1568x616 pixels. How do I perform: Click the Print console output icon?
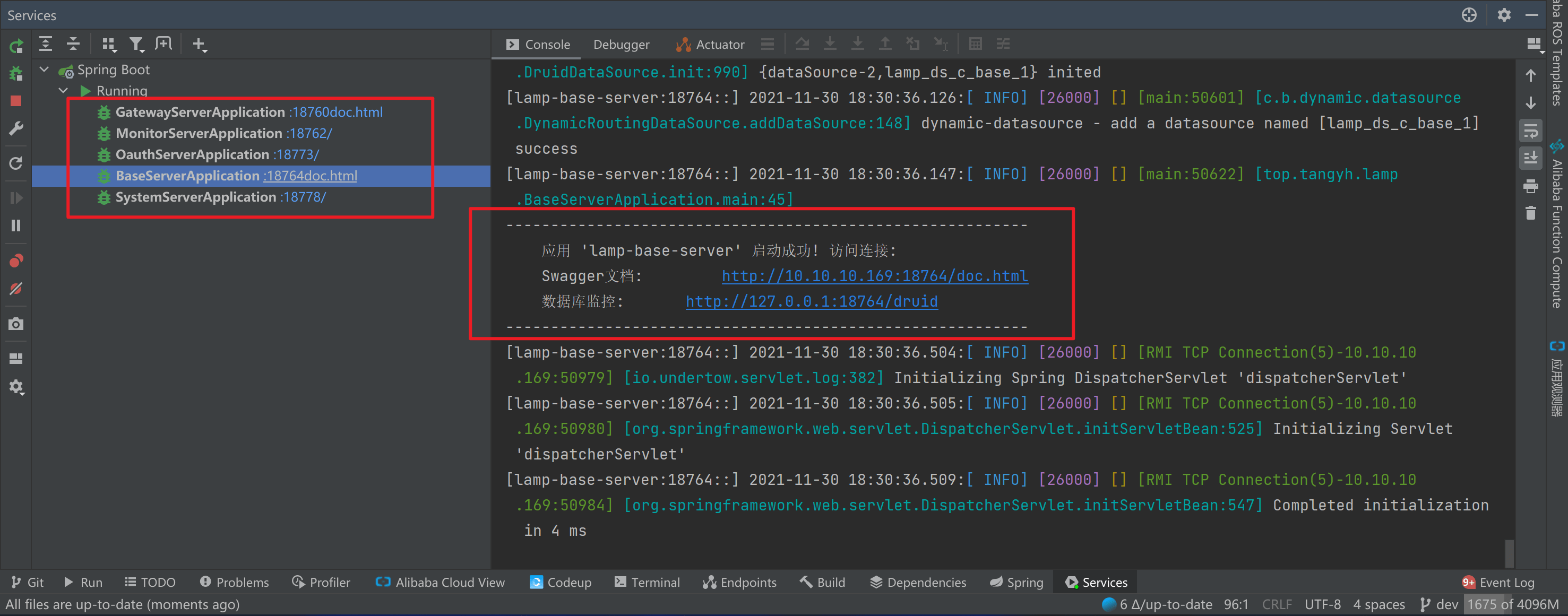pyautogui.click(x=1530, y=186)
